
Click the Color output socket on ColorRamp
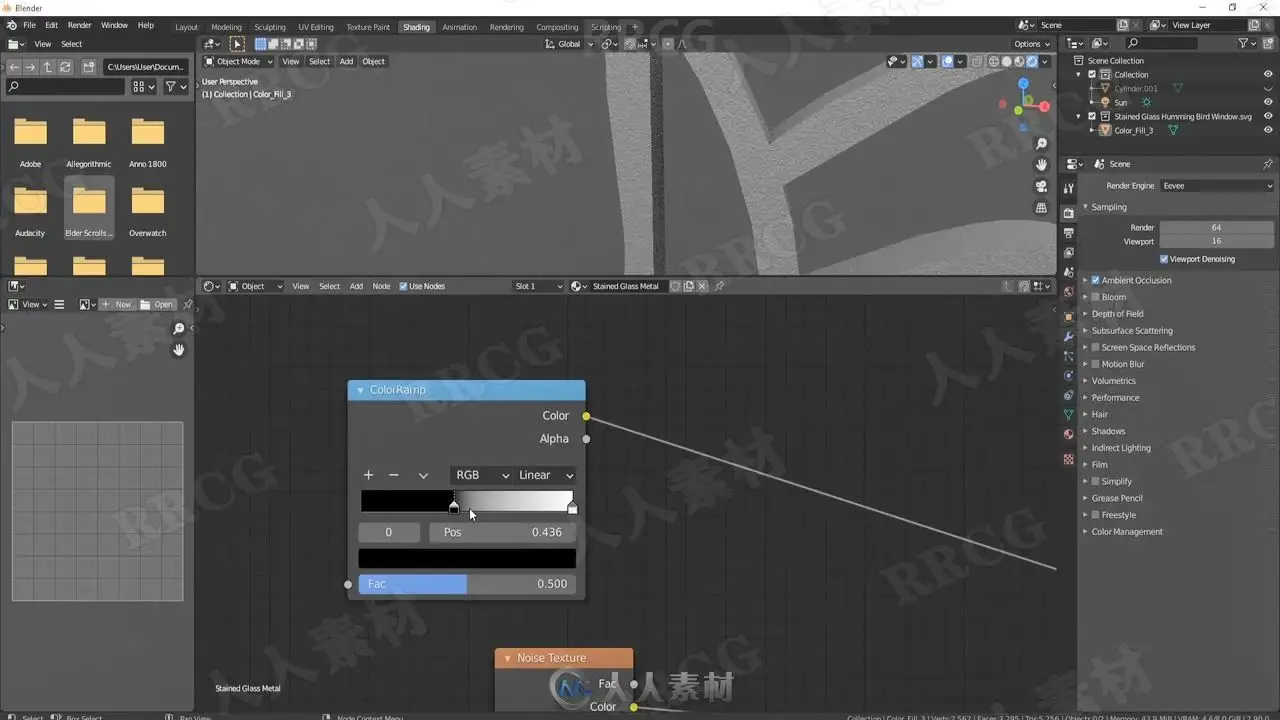point(586,416)
